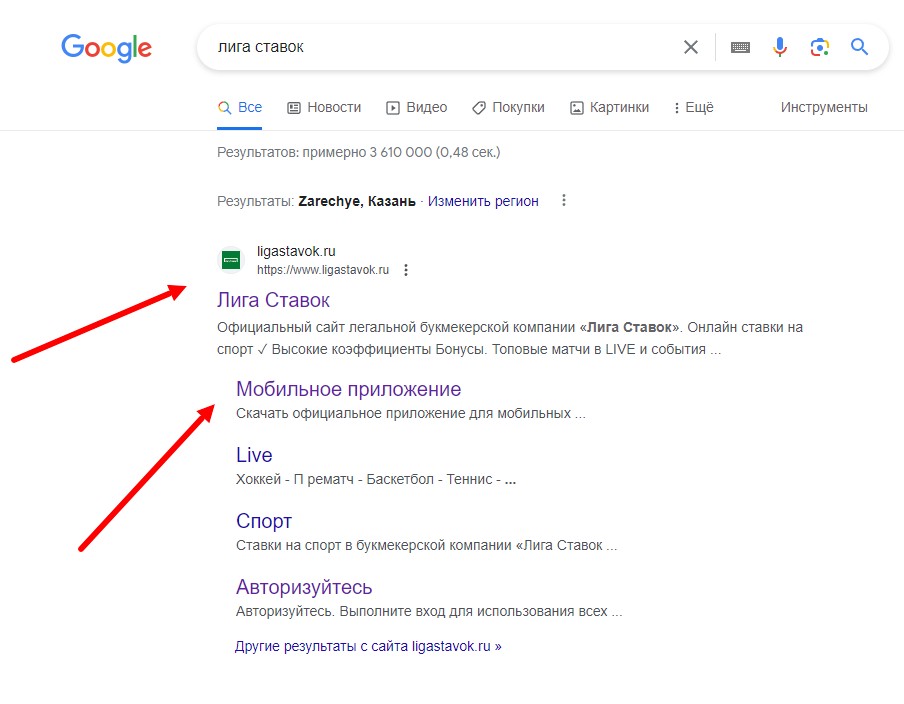Image resolution: width=904 pixels, height=704 pixels.
Task: Click the Результатов: примерно 3 610 000 text
Action: tap(359, 152)
